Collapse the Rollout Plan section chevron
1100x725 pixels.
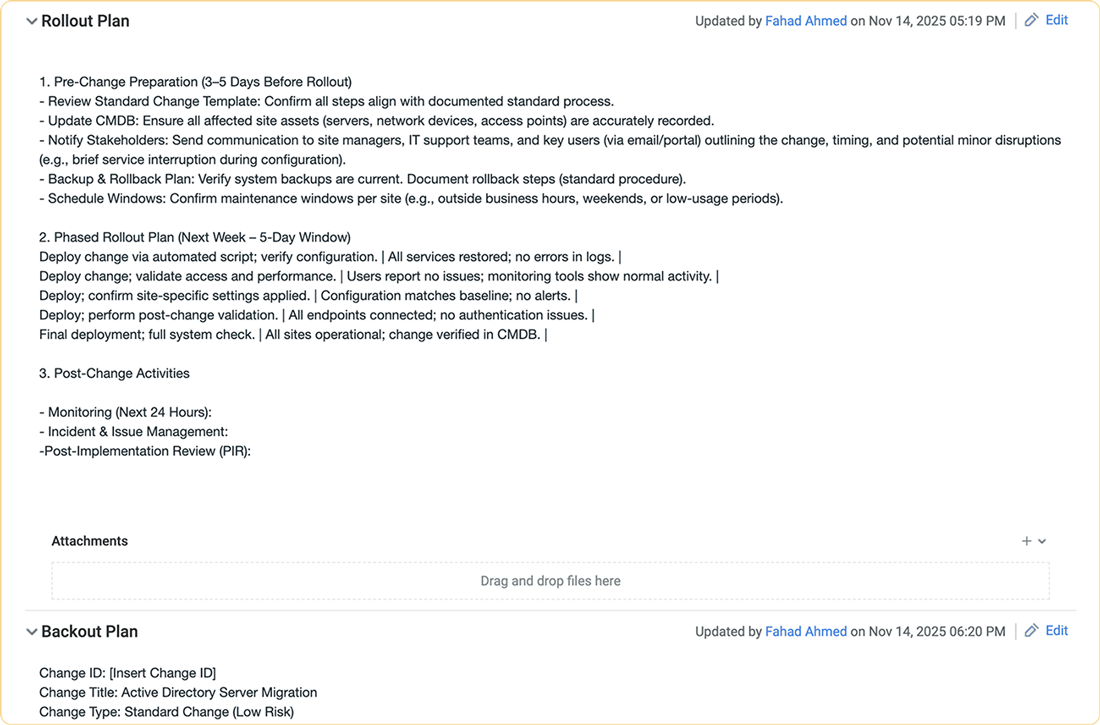pos(32,21)
